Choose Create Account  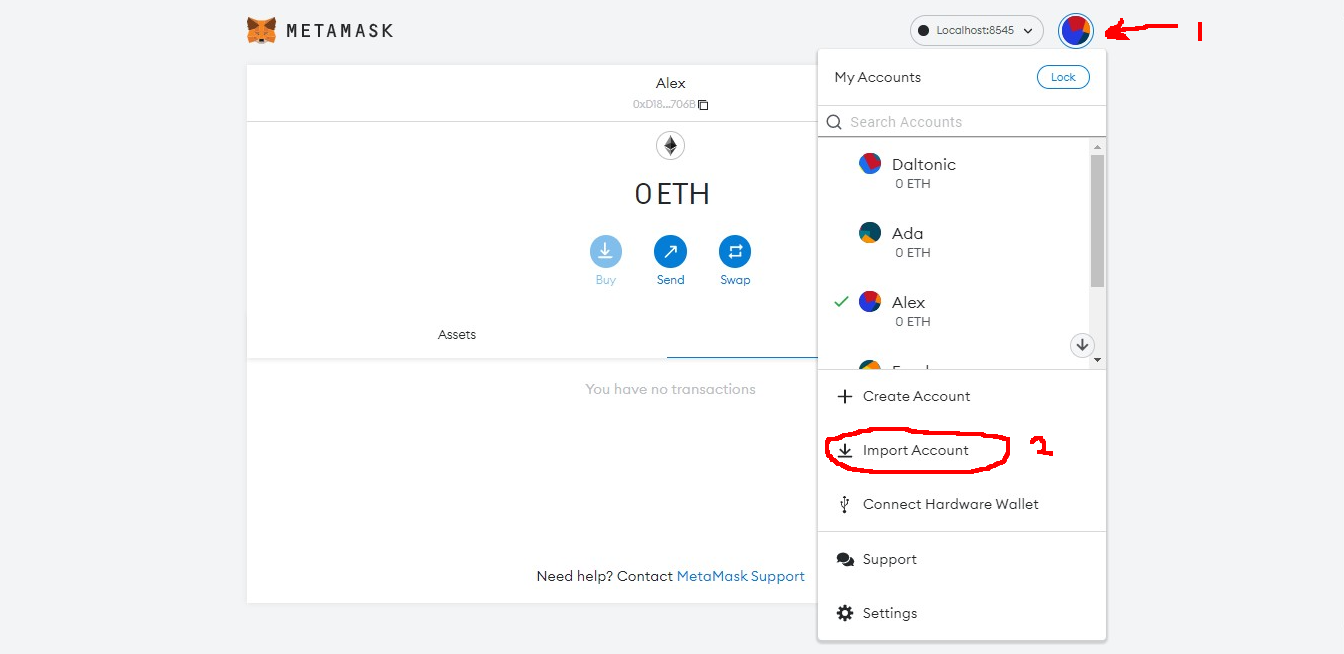[916, 396]
